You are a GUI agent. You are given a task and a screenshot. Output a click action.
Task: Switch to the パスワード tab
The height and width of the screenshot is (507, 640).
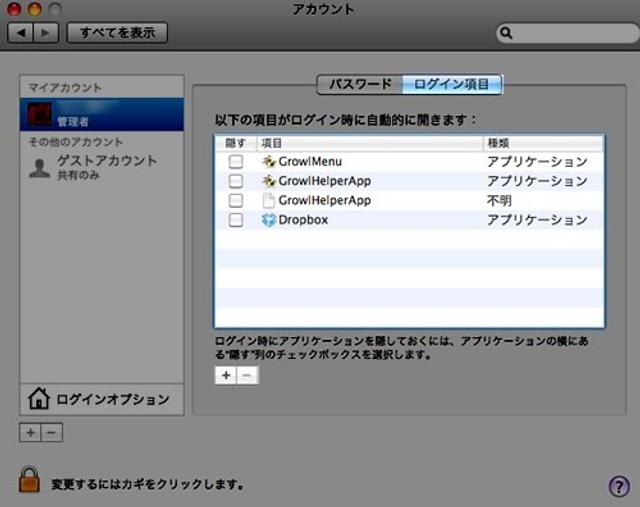pos(360,84)
